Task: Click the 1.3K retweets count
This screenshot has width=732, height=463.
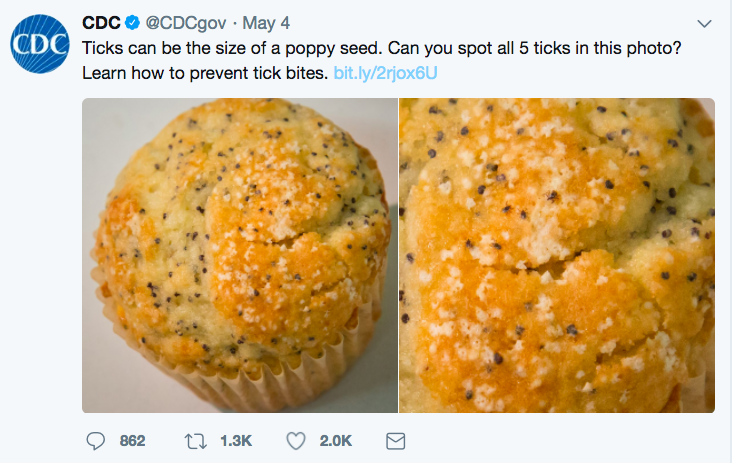Action: click(234, 441)
